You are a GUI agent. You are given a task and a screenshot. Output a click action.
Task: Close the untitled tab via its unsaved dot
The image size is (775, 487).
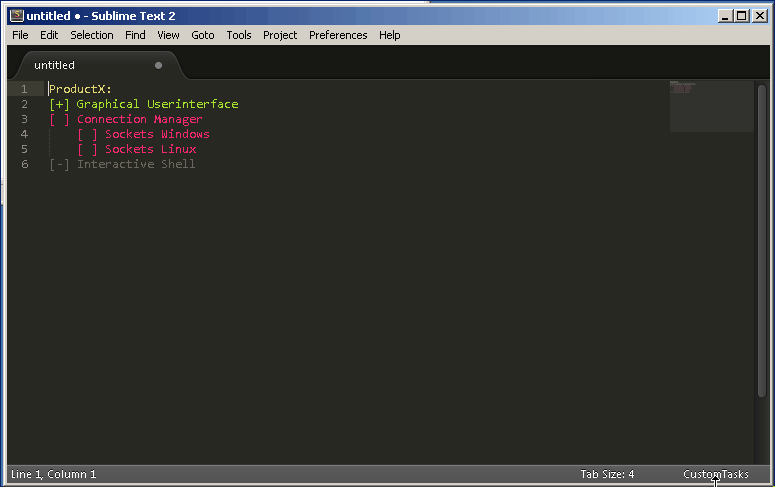pyautogui.click(x=158, y=65)
